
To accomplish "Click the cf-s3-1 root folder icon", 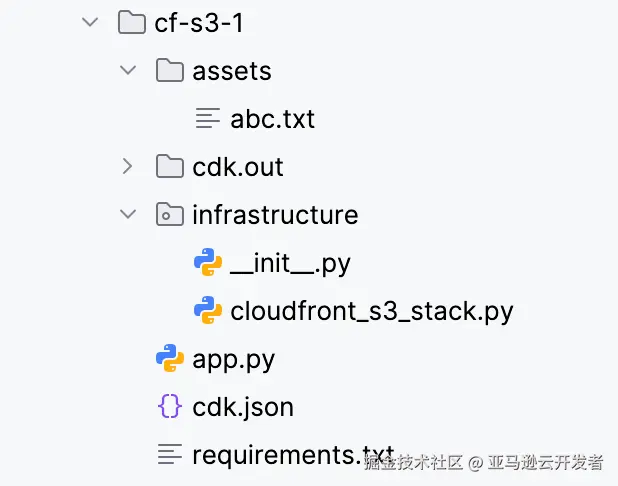I will tap(131, 23).
